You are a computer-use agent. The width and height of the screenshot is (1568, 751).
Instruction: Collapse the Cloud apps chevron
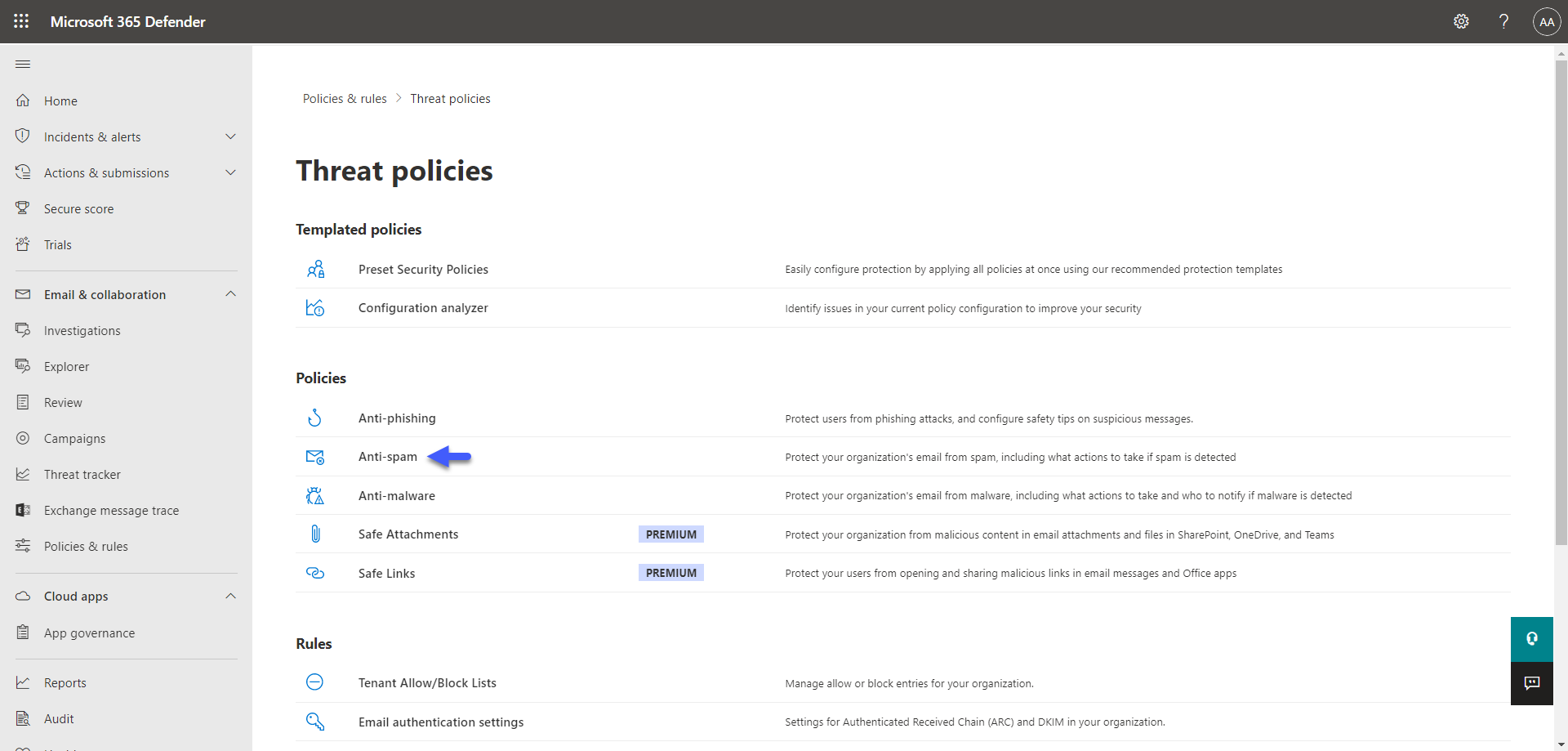pyautogui.click(x=230, y=596)
